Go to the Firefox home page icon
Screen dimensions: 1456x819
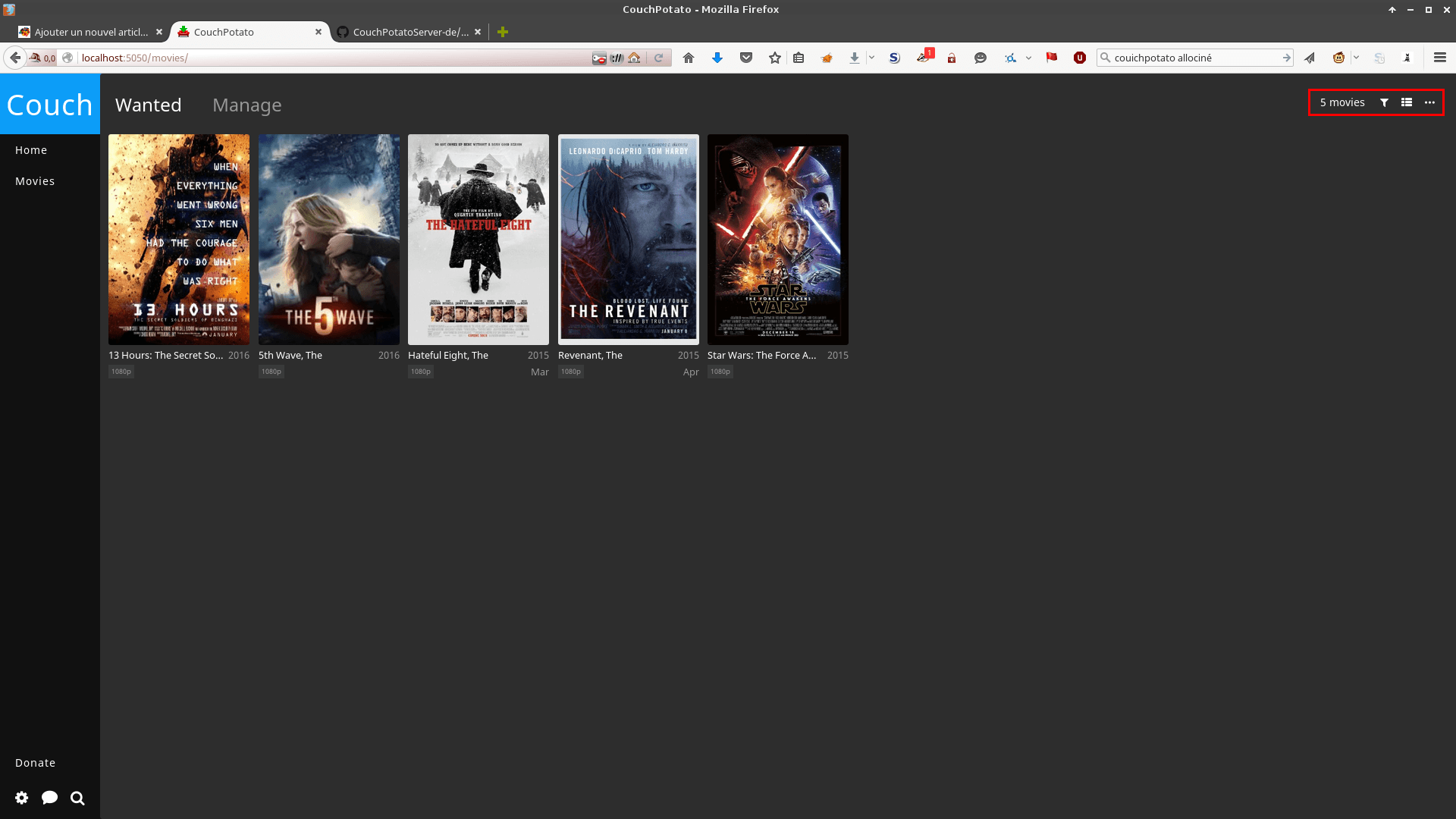click(689, 58)
